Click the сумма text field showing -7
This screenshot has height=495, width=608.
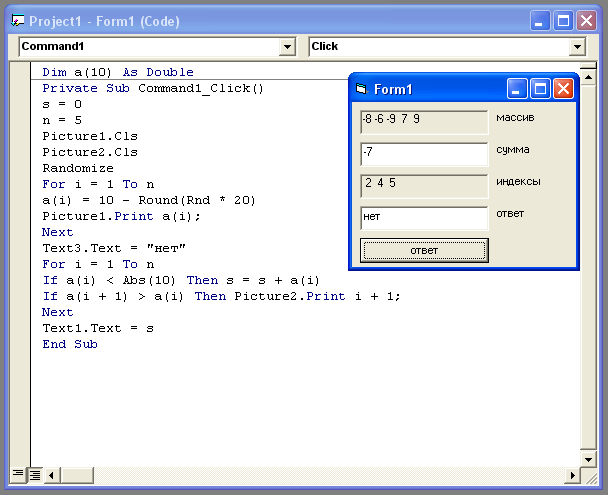(424, 154)
